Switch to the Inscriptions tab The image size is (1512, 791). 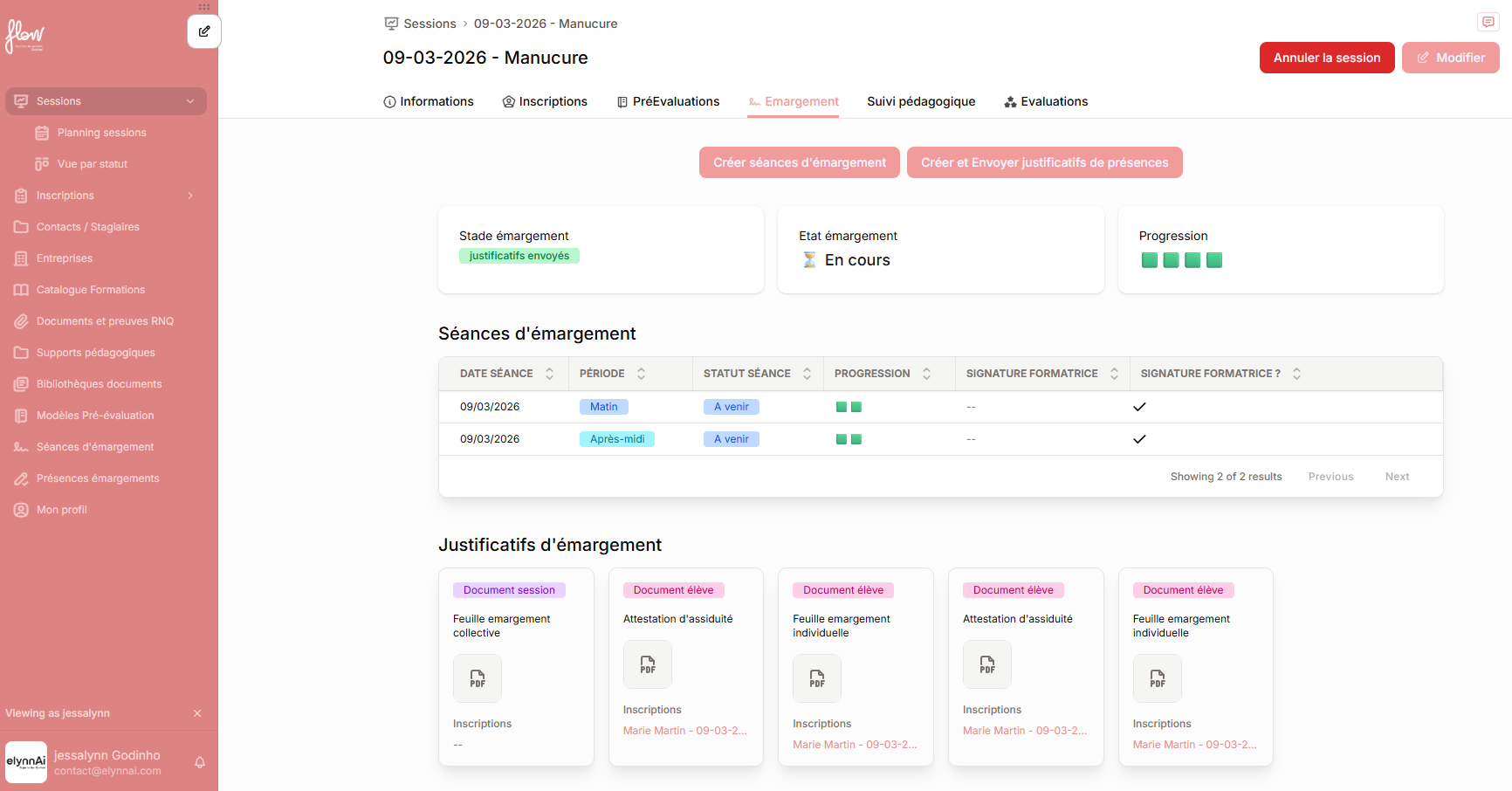545,101
